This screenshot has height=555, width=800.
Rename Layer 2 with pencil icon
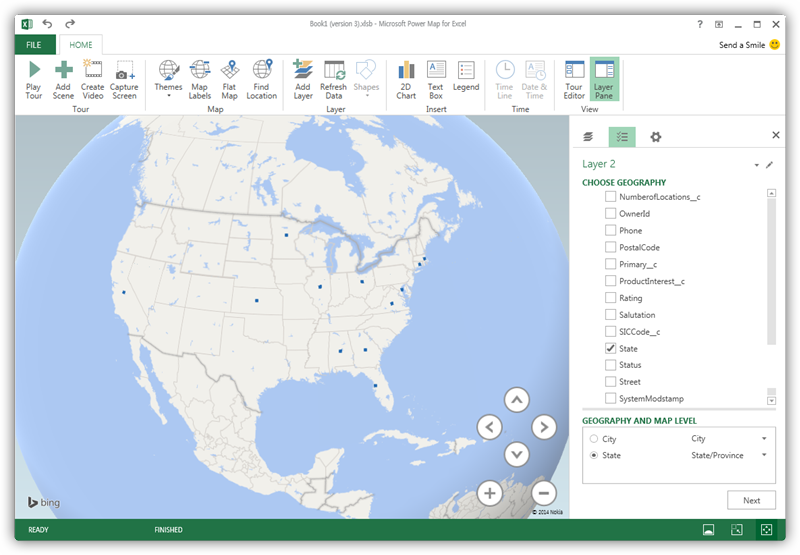coord(769,164)
